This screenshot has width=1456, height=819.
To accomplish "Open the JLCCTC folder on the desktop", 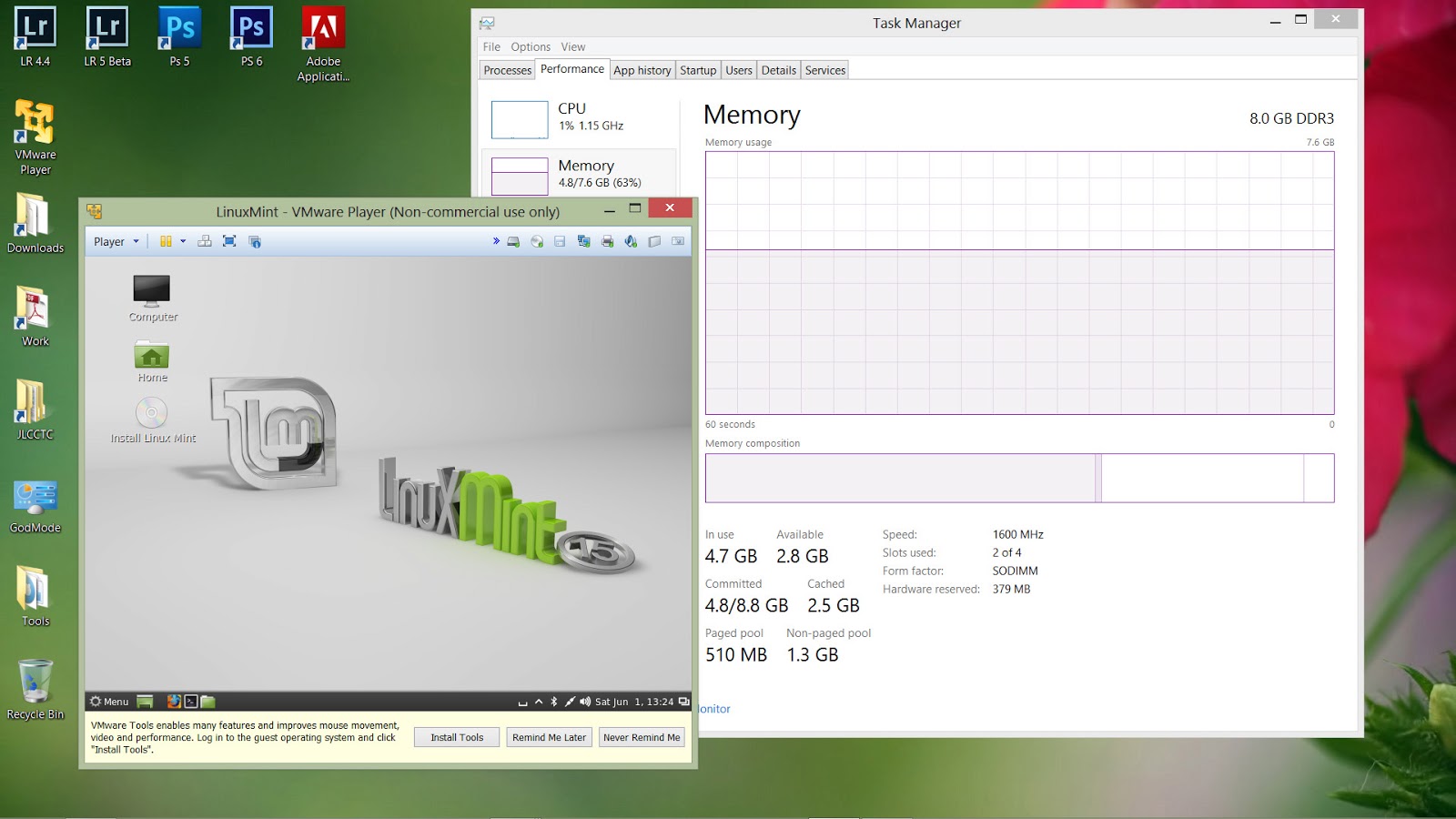I will (35, 410).
